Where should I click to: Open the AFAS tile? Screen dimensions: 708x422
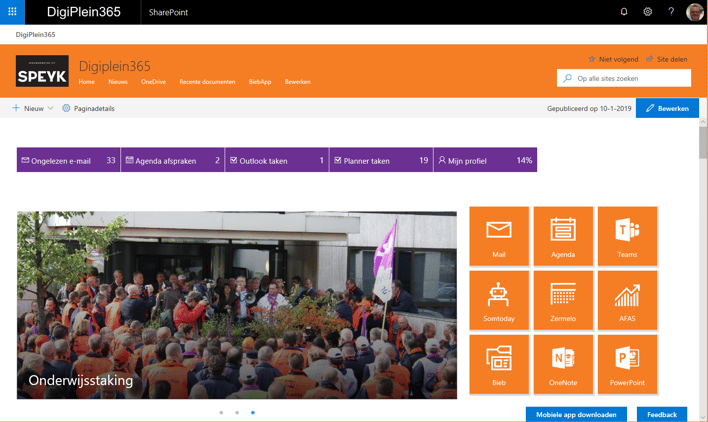coord(627,300)
